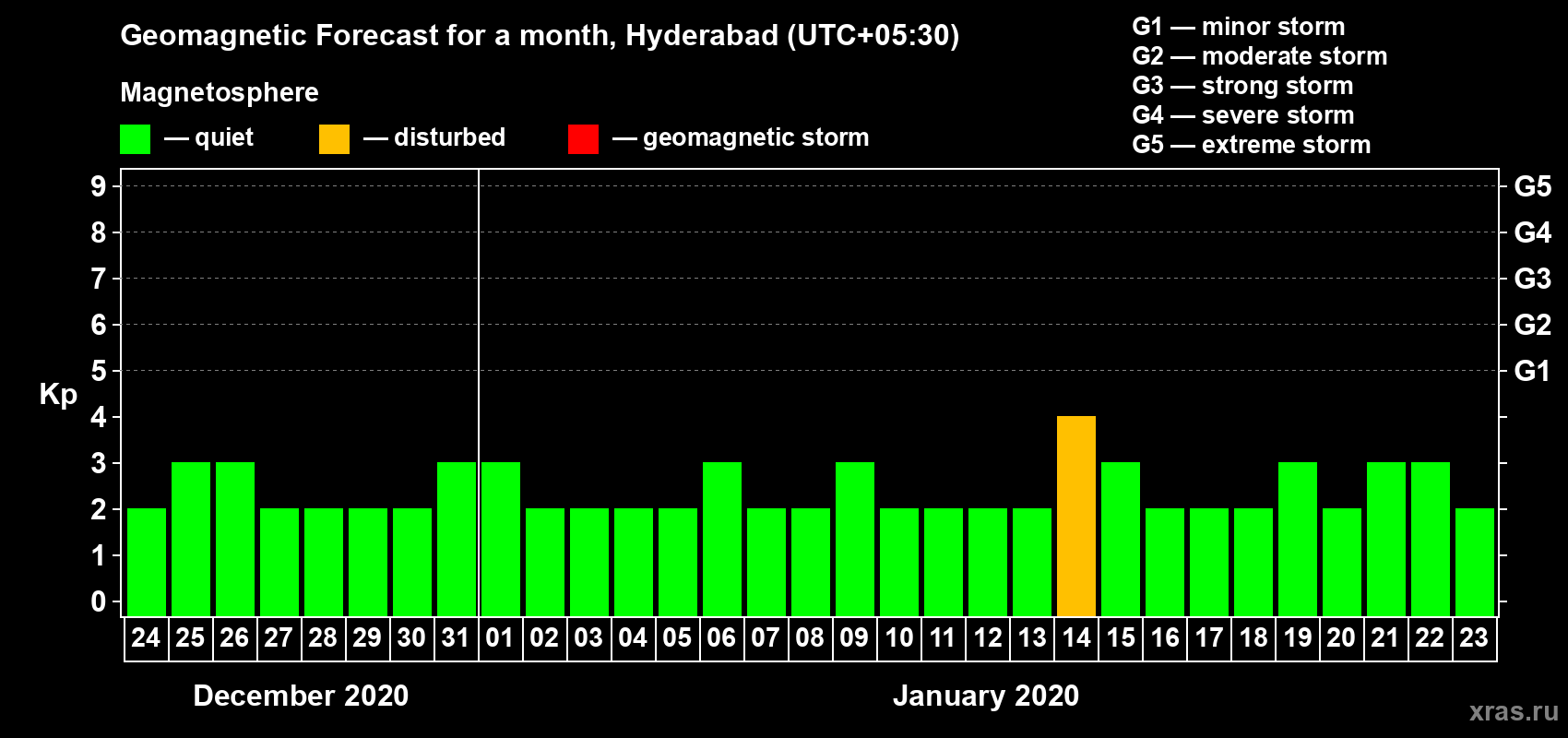The height and width of the screenshot is (738, 1568).
Task: Click the Kp axis label
Action: (x=58, y=395)
